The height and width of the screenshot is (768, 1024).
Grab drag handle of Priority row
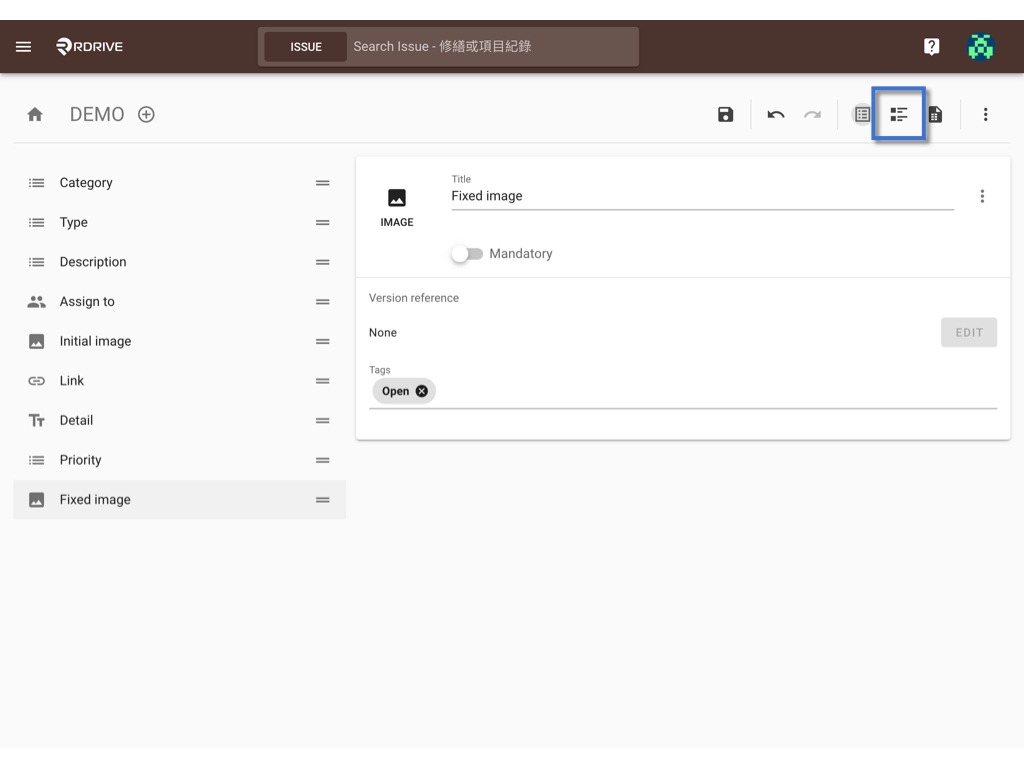tap(323, 460)
